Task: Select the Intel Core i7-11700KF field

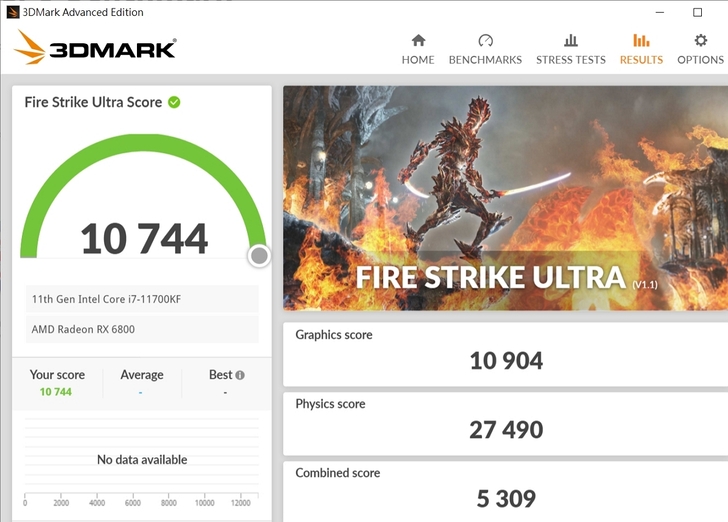Action: click(x=141, y=299)
